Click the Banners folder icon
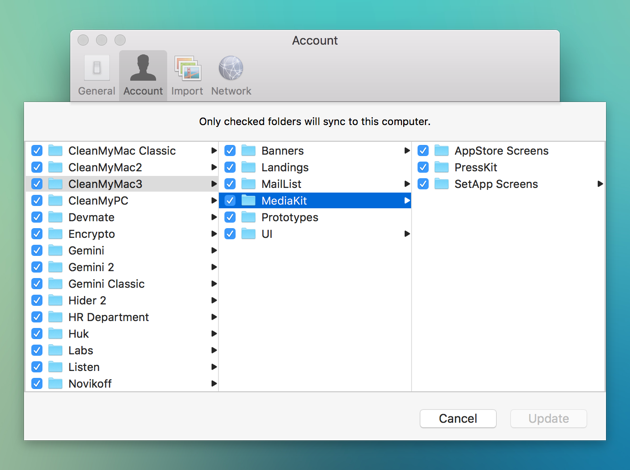This screenshot has width=630, height=470. 249,151
